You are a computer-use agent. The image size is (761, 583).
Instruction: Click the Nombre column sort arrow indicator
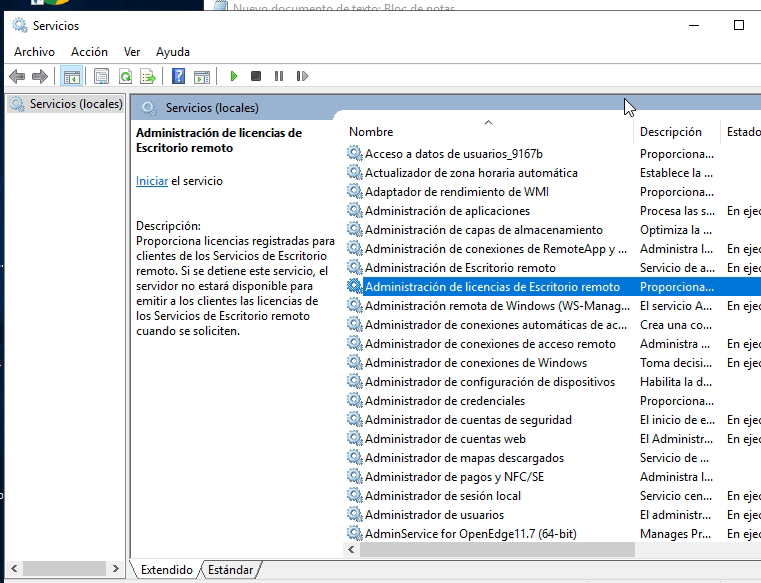(x=489, y=122)
